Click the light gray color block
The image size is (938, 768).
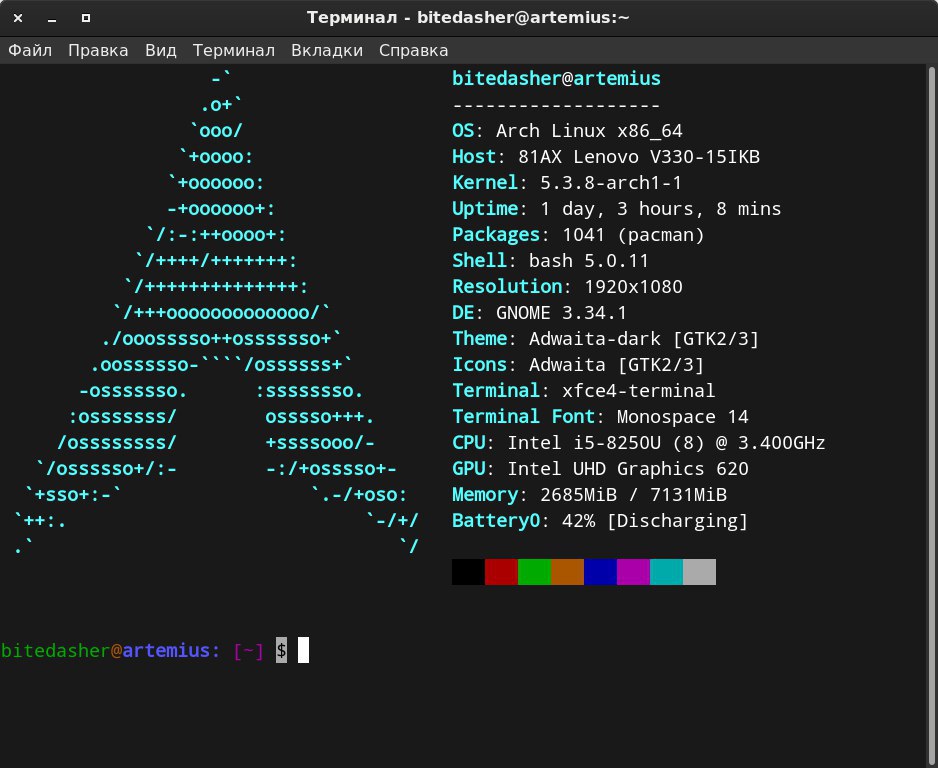coord(699,572)
